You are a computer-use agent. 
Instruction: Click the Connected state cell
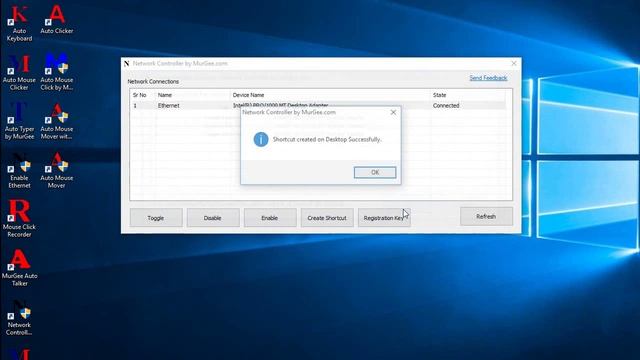click(446, 105)
